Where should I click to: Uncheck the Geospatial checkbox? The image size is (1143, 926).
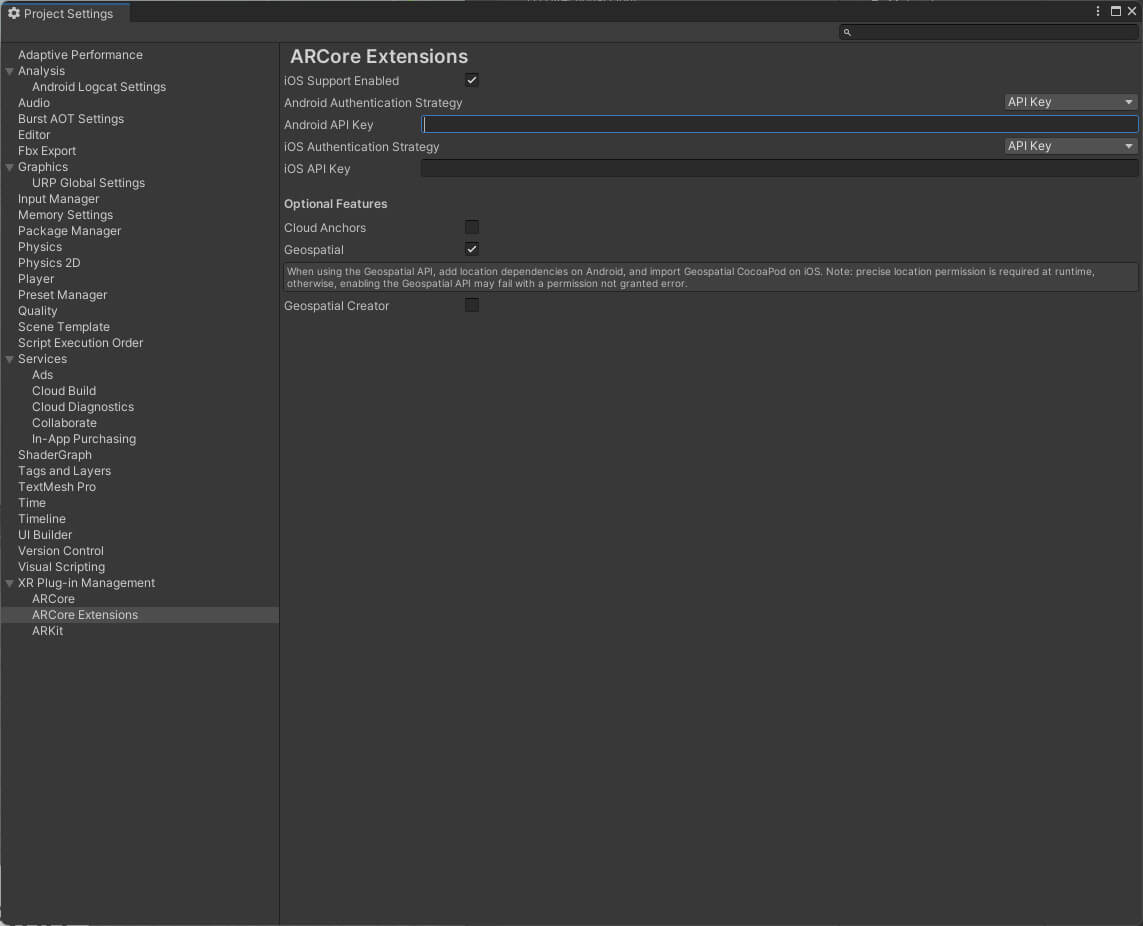tap(472, 249)
